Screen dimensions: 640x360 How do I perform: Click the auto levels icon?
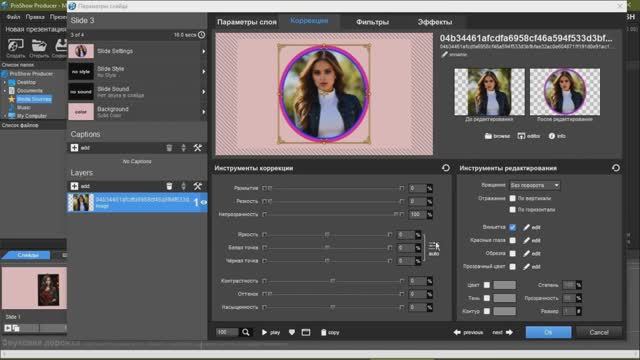point(434,248)
